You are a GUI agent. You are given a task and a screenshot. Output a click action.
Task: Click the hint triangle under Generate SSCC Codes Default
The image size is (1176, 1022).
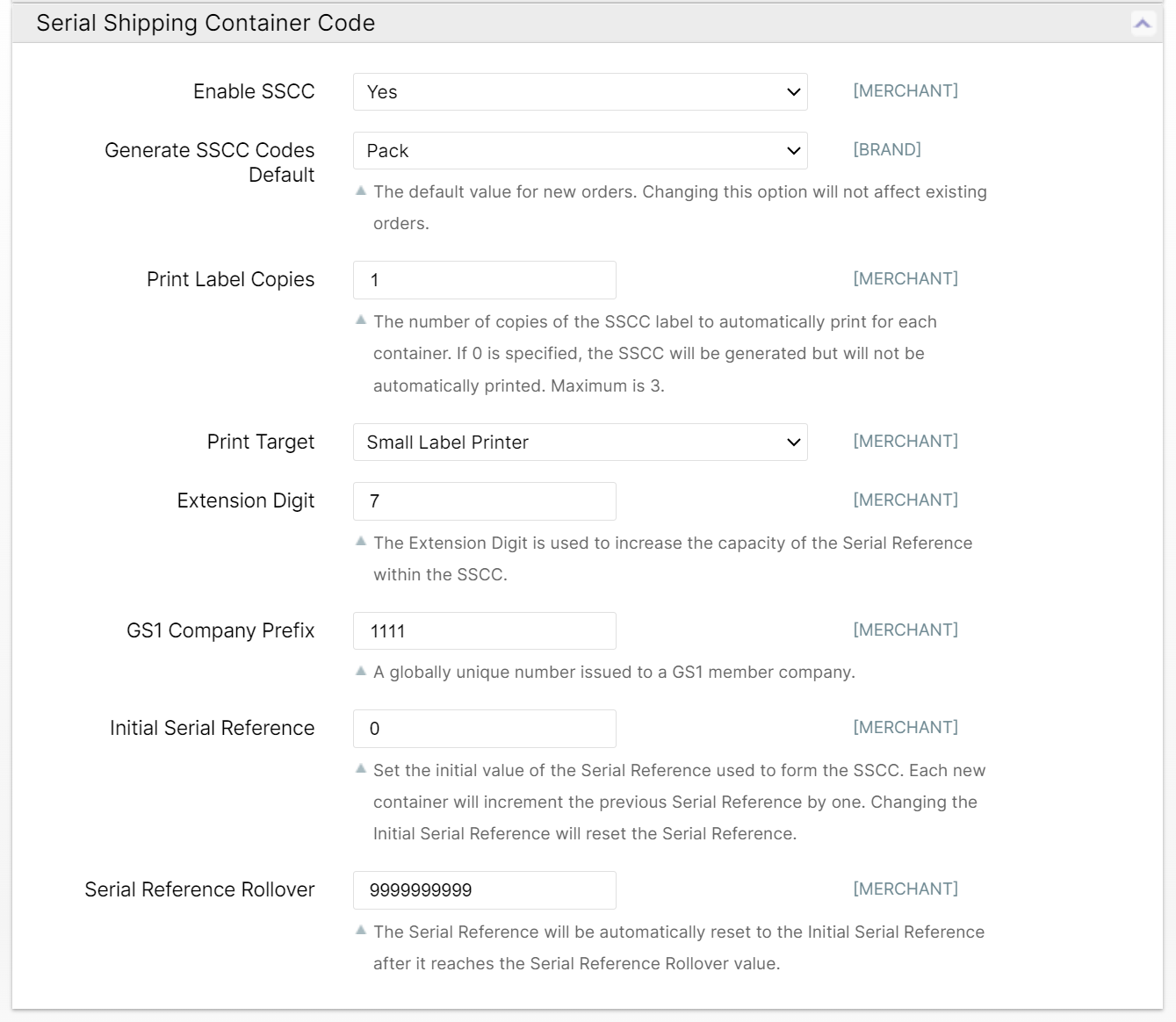pos(361,191)
